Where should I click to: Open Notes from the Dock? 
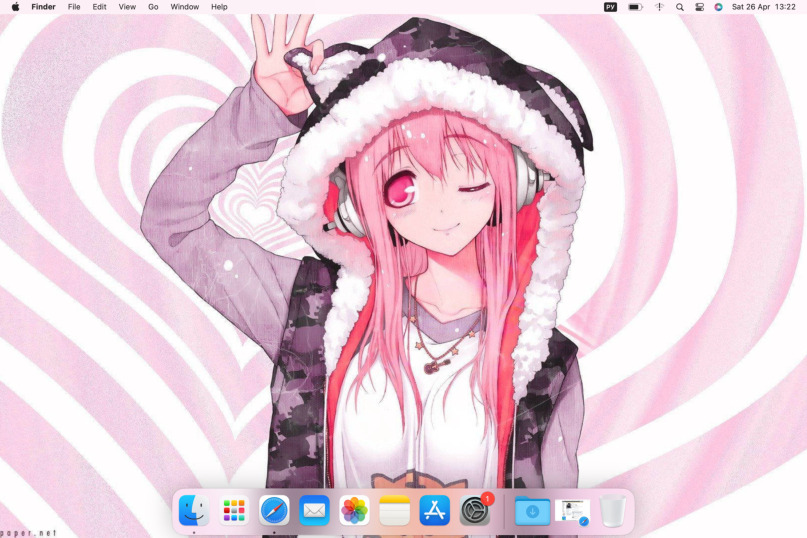click(x=394, y=510)
